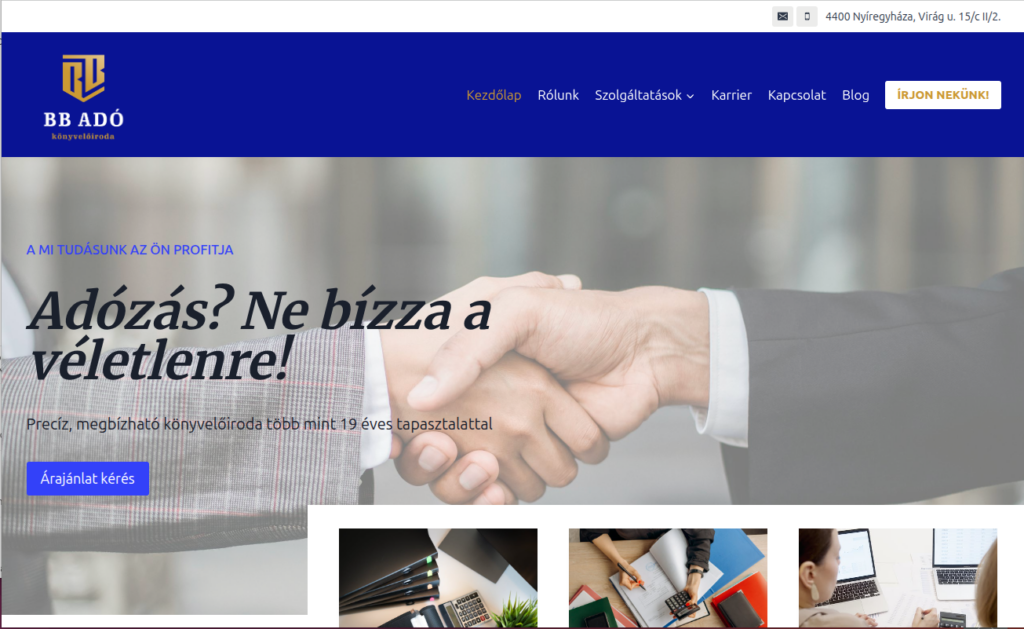
Task: Expand the Szolgáltatások dropdown chevron
Action: coord(690,96)
